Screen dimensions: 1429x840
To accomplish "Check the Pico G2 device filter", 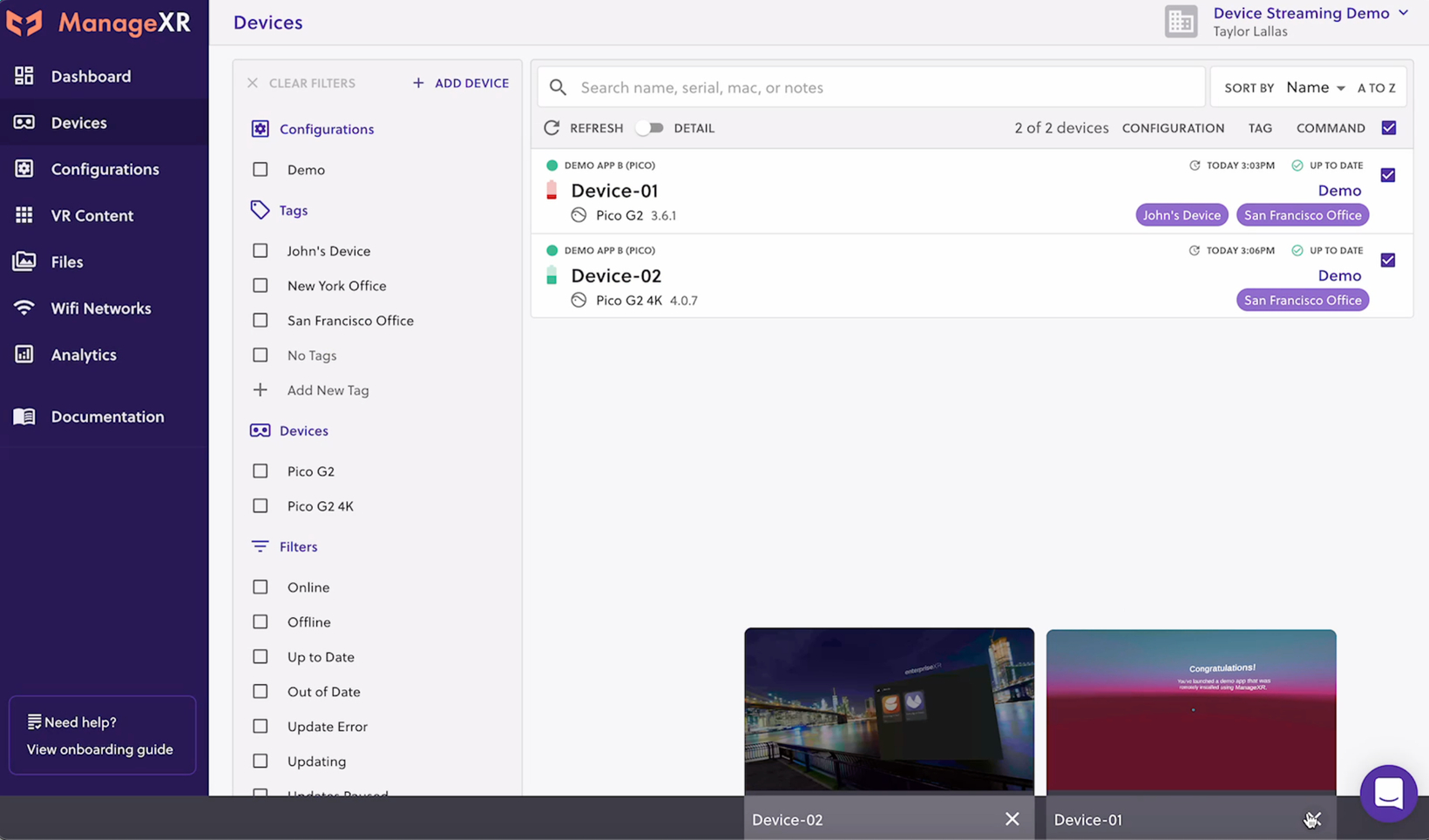I will tap(261, 471).
